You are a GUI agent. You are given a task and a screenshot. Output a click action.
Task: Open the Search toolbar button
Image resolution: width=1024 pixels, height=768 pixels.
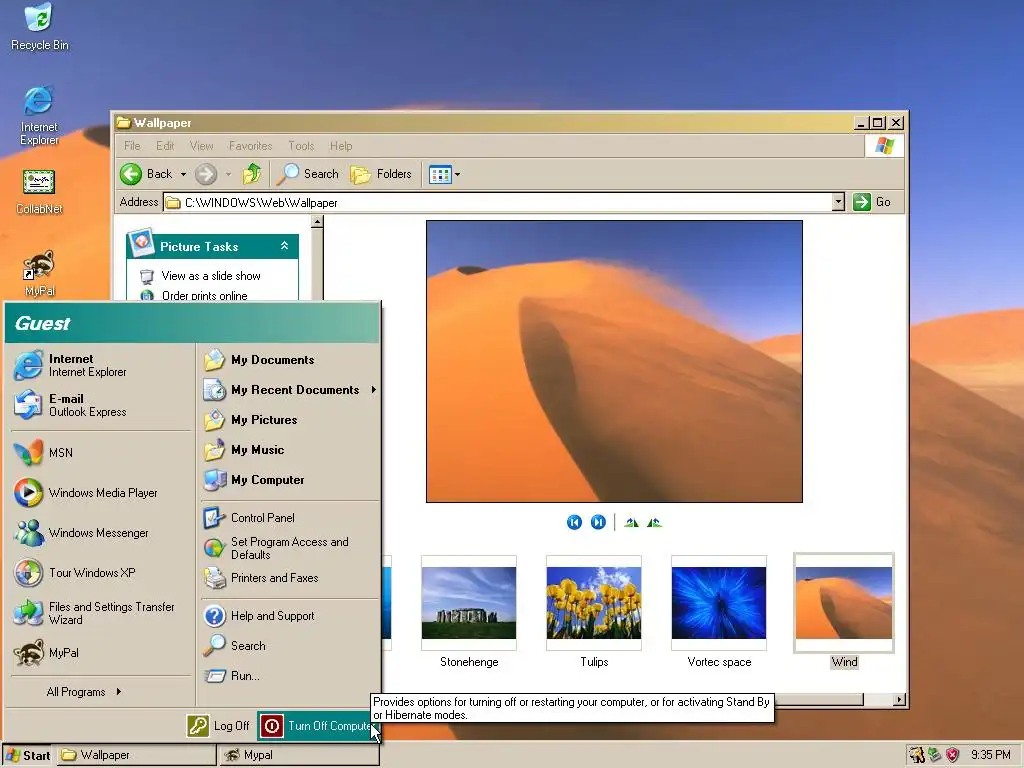(x=308, y=174)
